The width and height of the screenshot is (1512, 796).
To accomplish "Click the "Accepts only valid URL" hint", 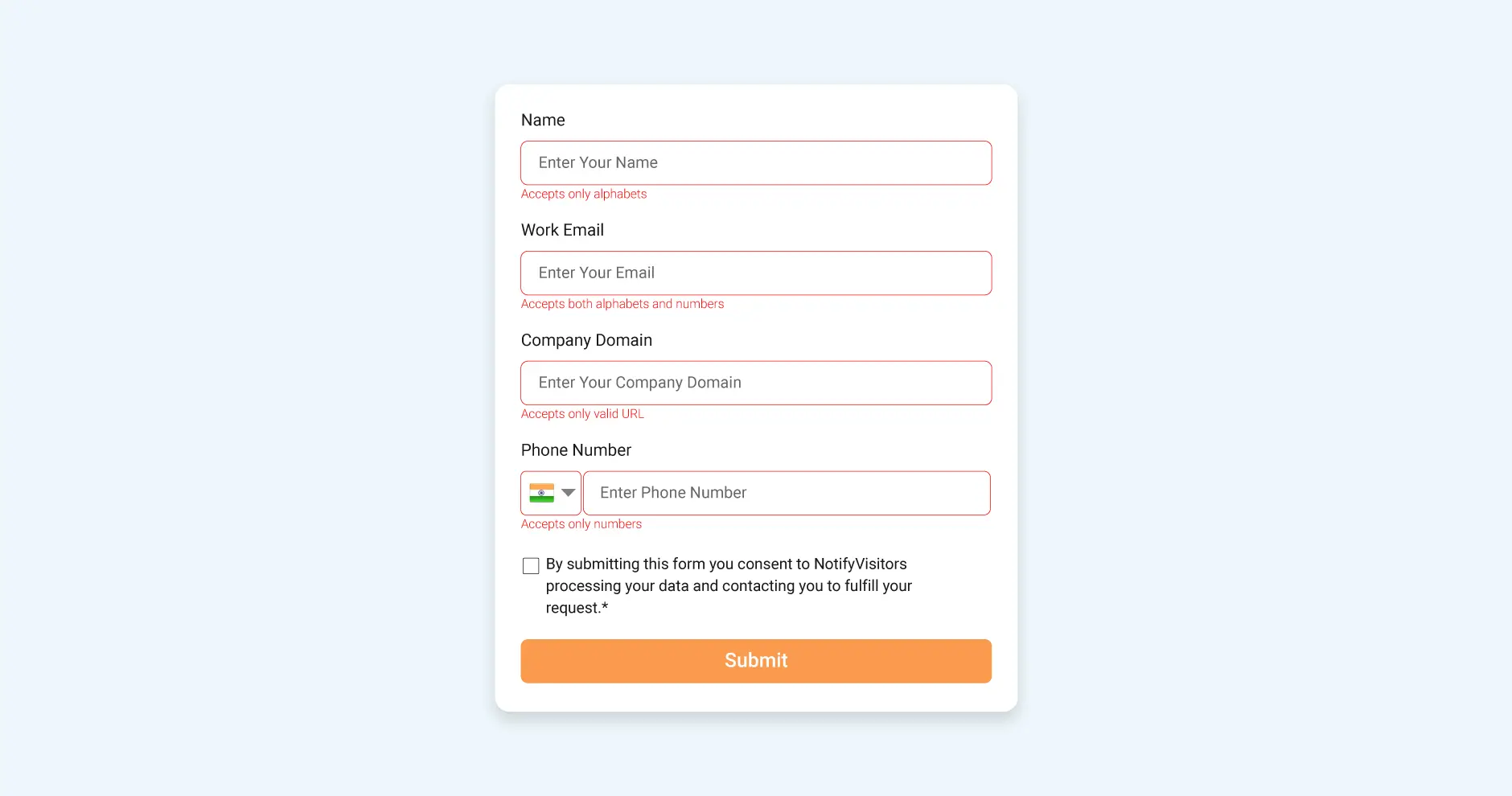I will tap(582, 414).
